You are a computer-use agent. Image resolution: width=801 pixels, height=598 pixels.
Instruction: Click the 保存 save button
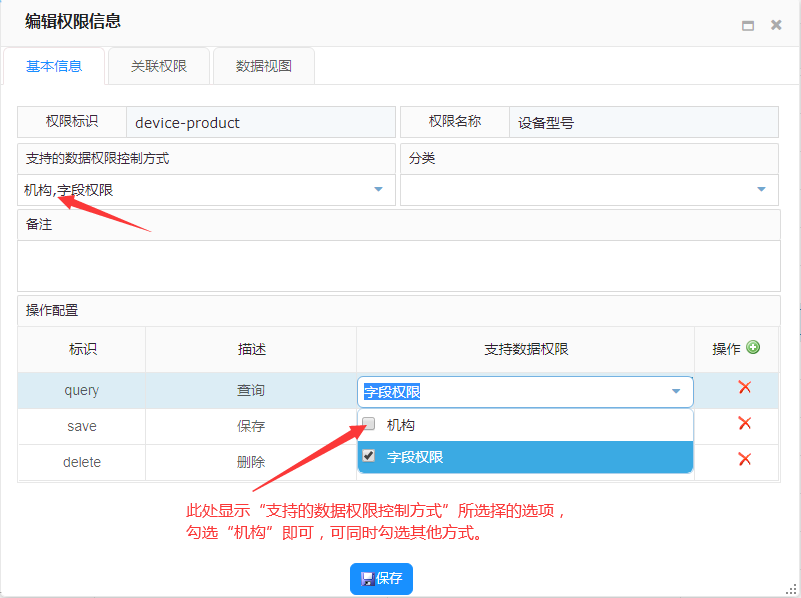click(381, 579)
